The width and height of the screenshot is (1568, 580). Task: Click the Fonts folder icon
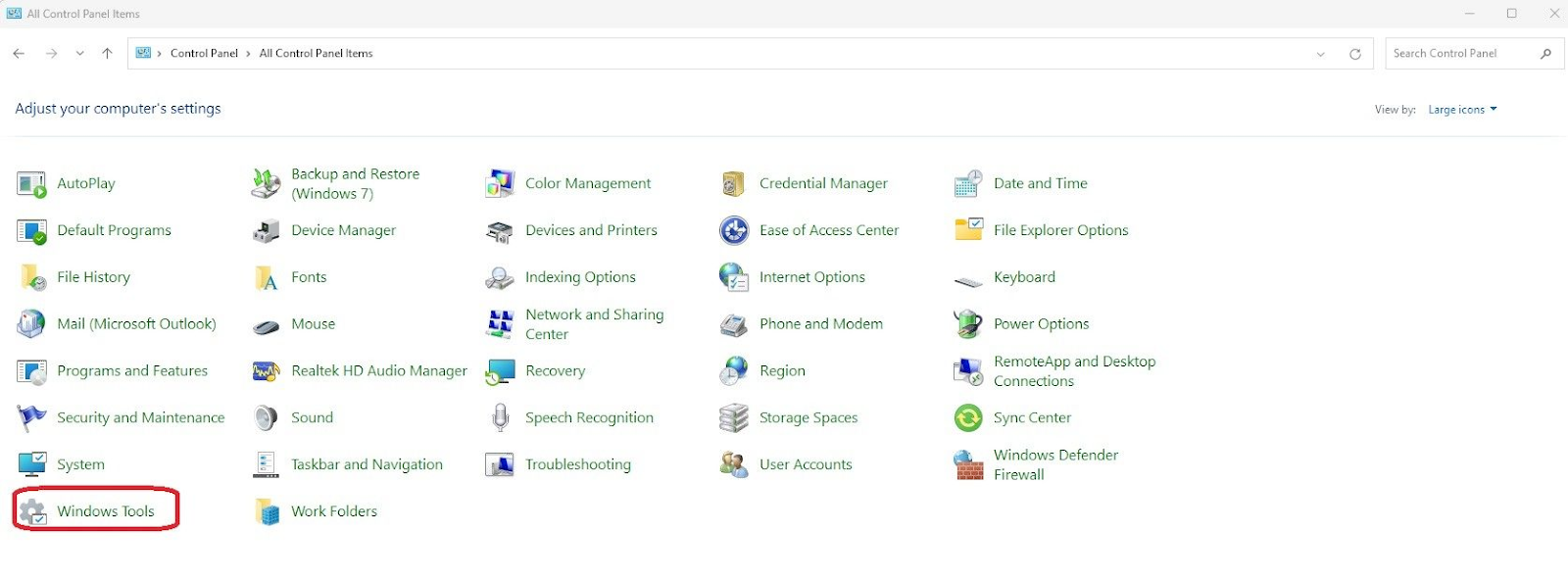click(x=266, y=277)
